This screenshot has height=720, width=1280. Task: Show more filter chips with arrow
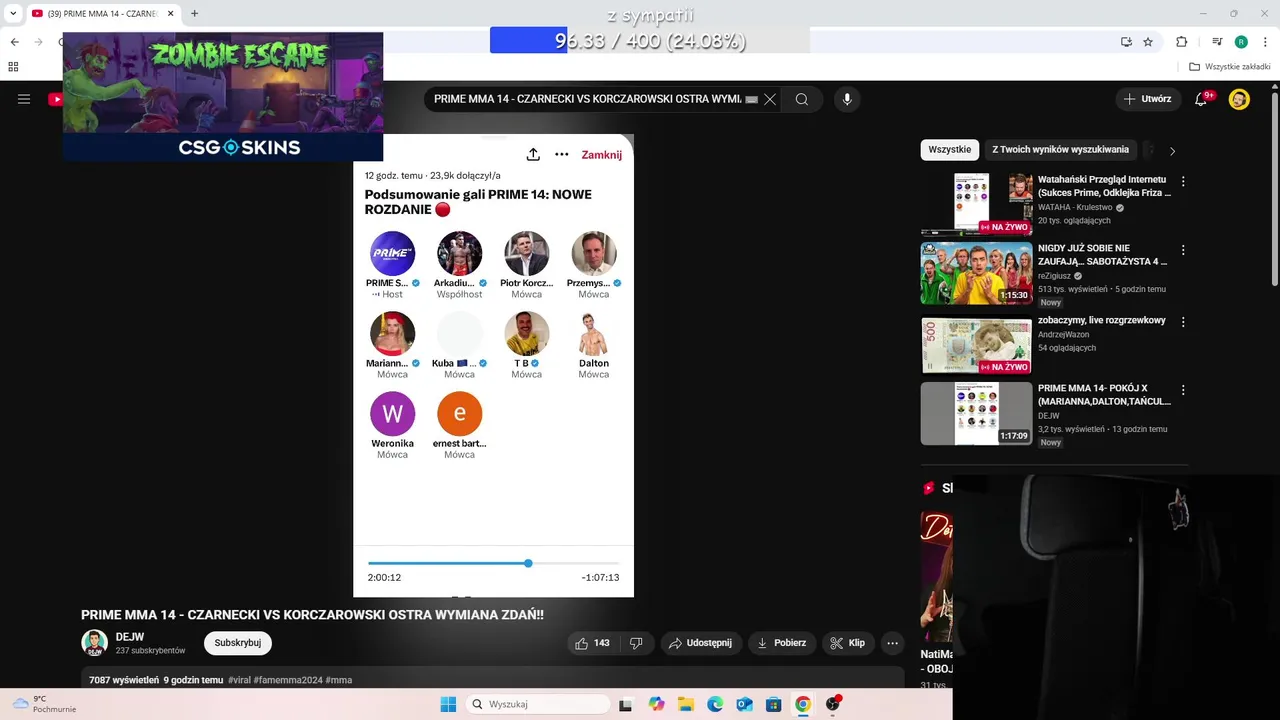click(1172, 151)
